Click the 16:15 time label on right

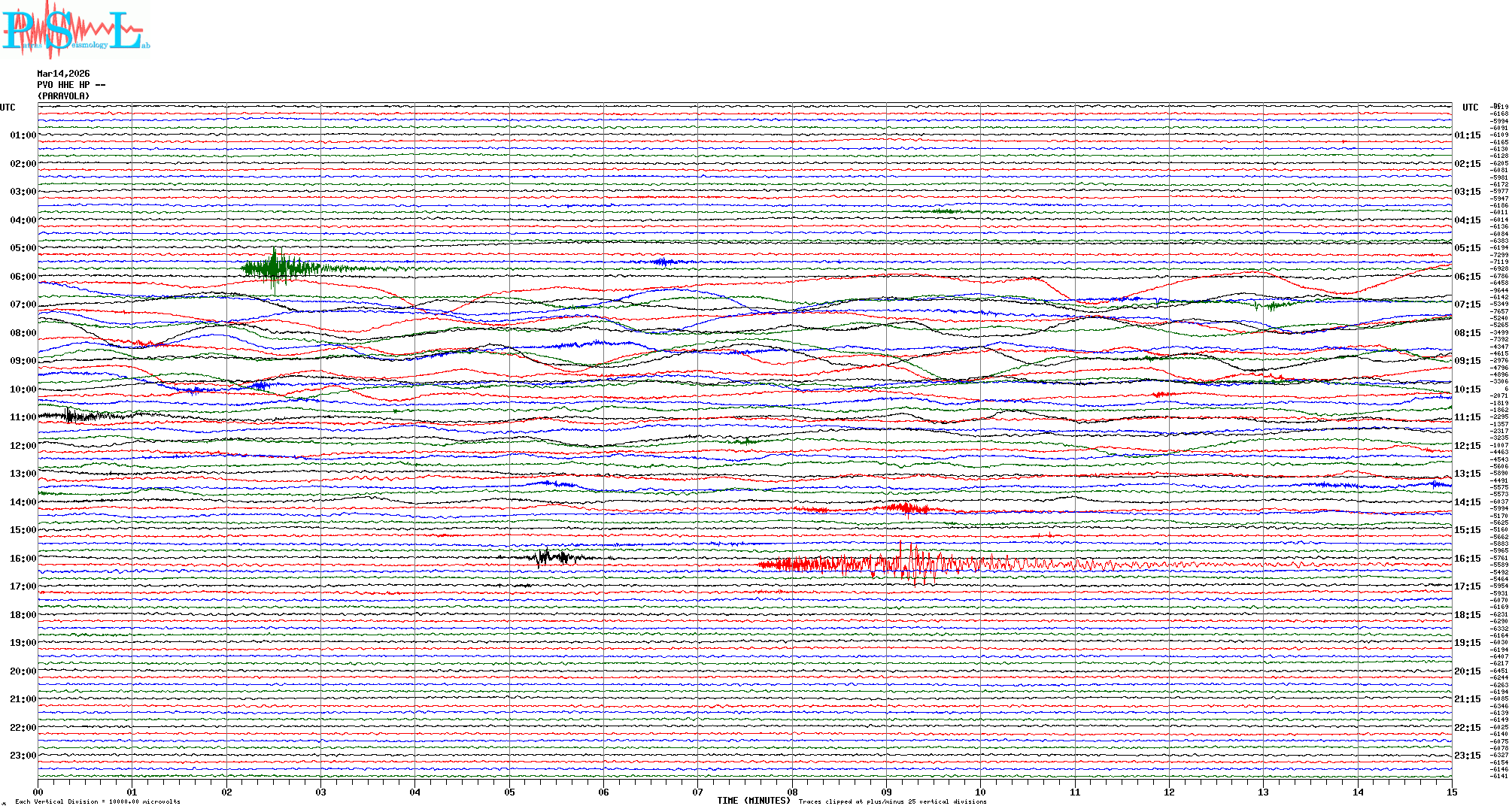(x=1467, y=559)
